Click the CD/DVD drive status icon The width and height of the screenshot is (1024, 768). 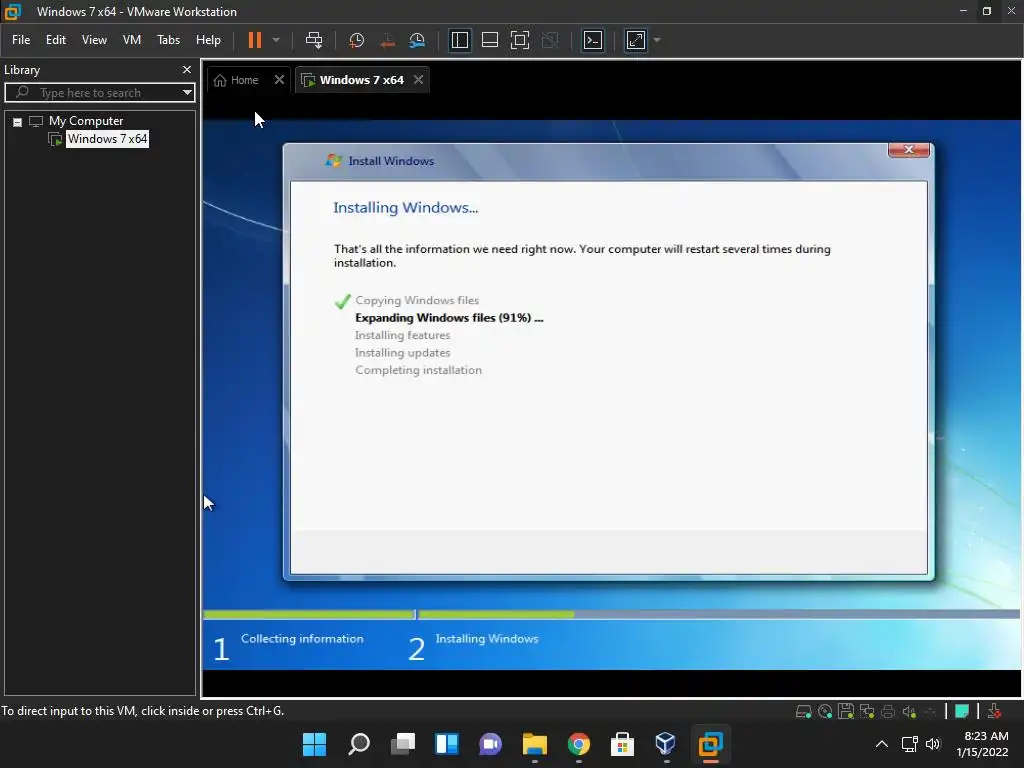point(825,712)
